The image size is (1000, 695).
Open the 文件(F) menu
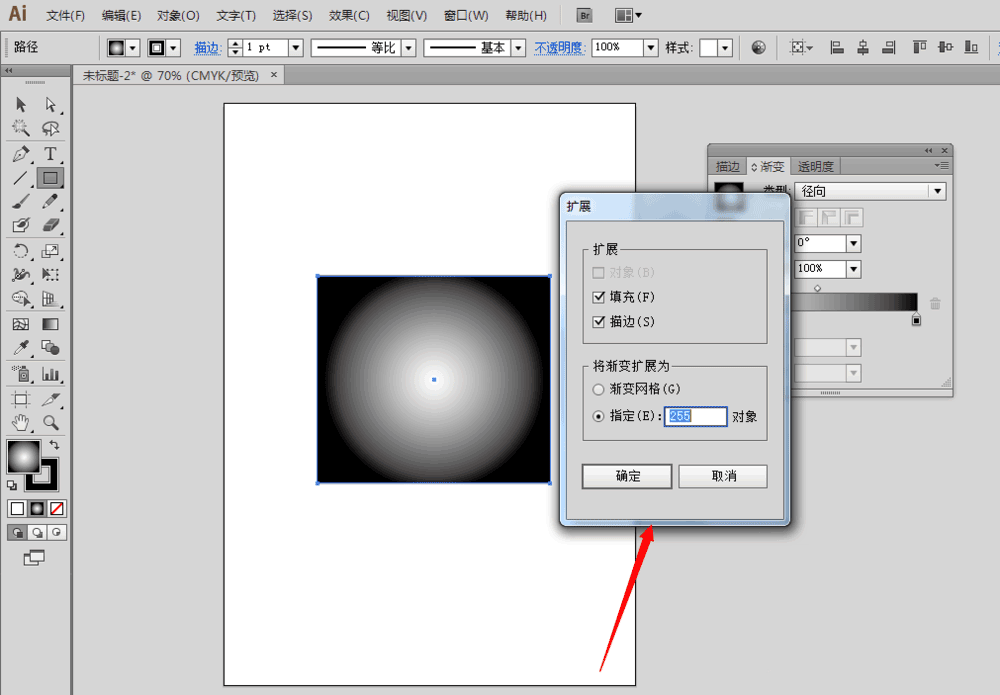click(65, 15)
